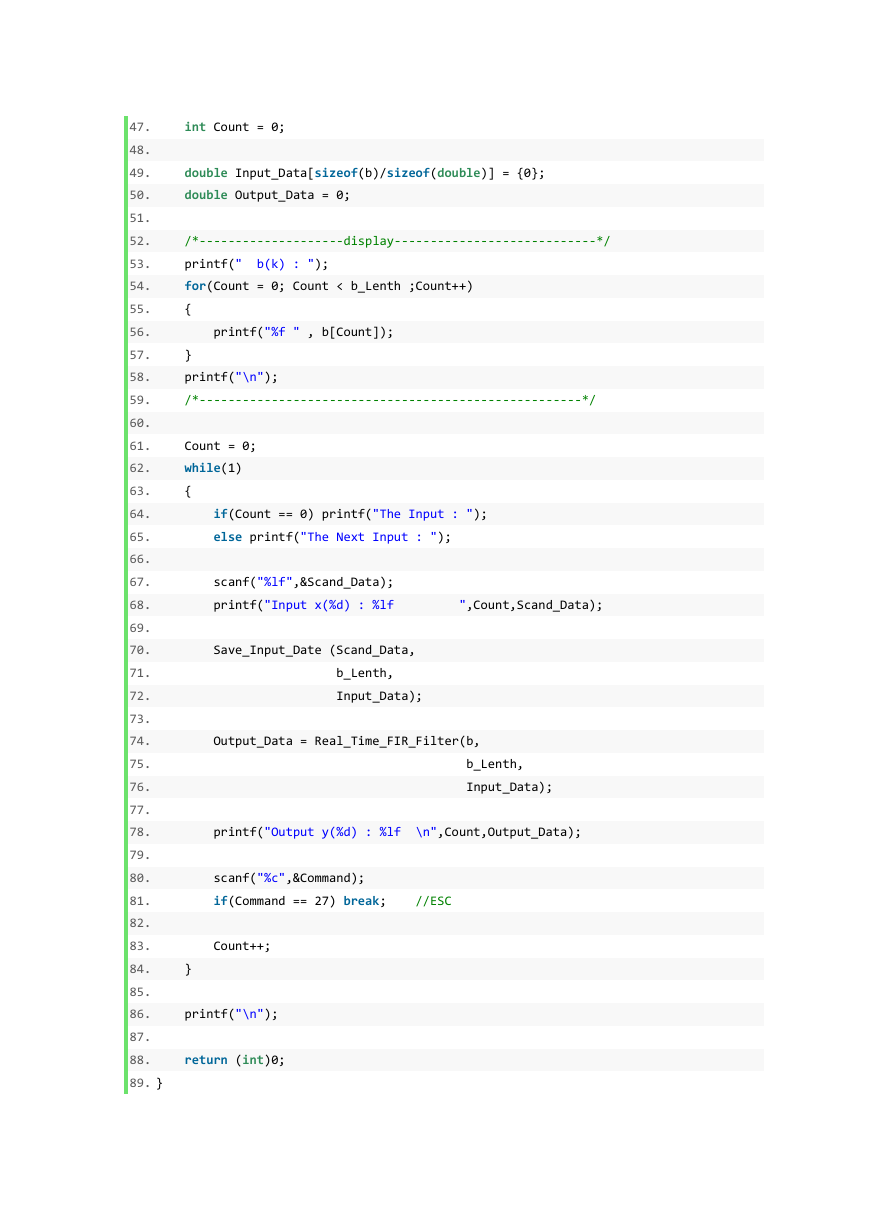Click the 'Input_Data);' argument on line 76
The height and width of the screenshot is (1228, 869).
click(509, 787)
